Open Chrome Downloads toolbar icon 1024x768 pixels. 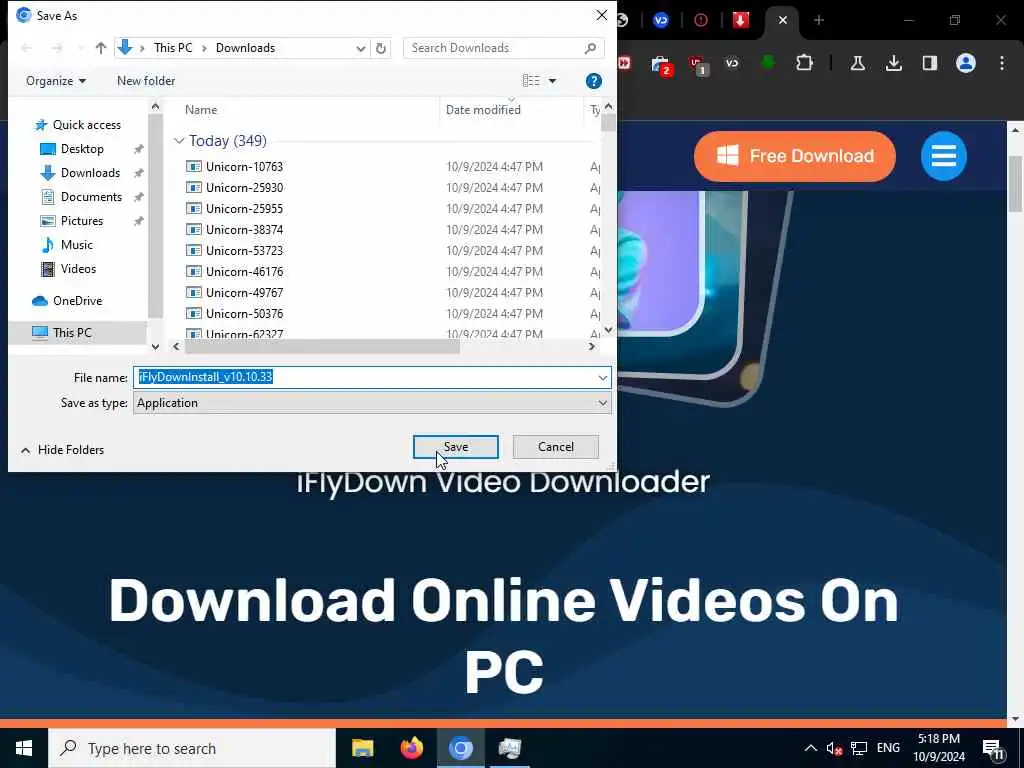pos(893,63)
